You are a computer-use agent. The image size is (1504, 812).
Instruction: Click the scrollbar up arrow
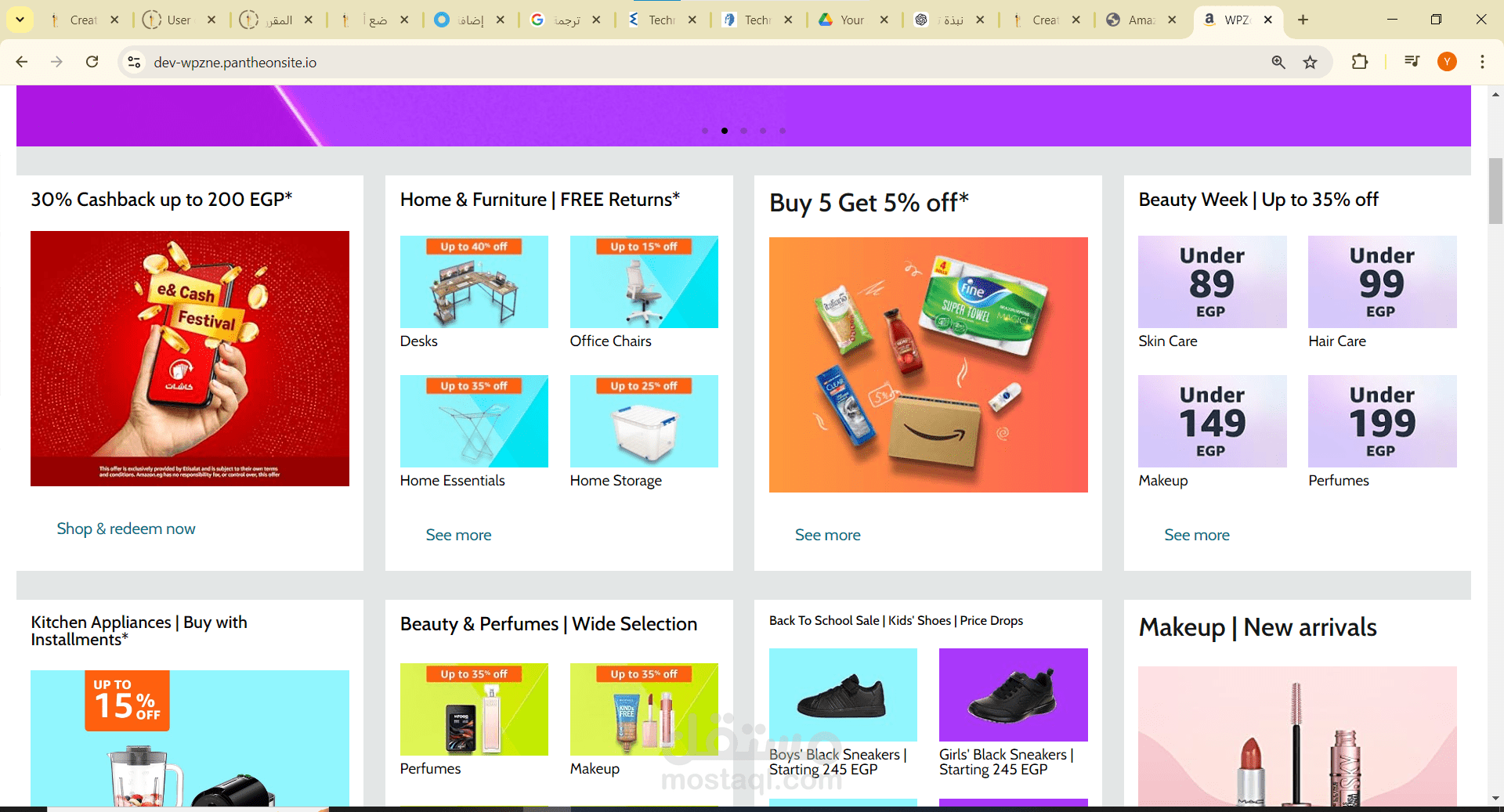pyautogui.click(x=1495, y=94)
